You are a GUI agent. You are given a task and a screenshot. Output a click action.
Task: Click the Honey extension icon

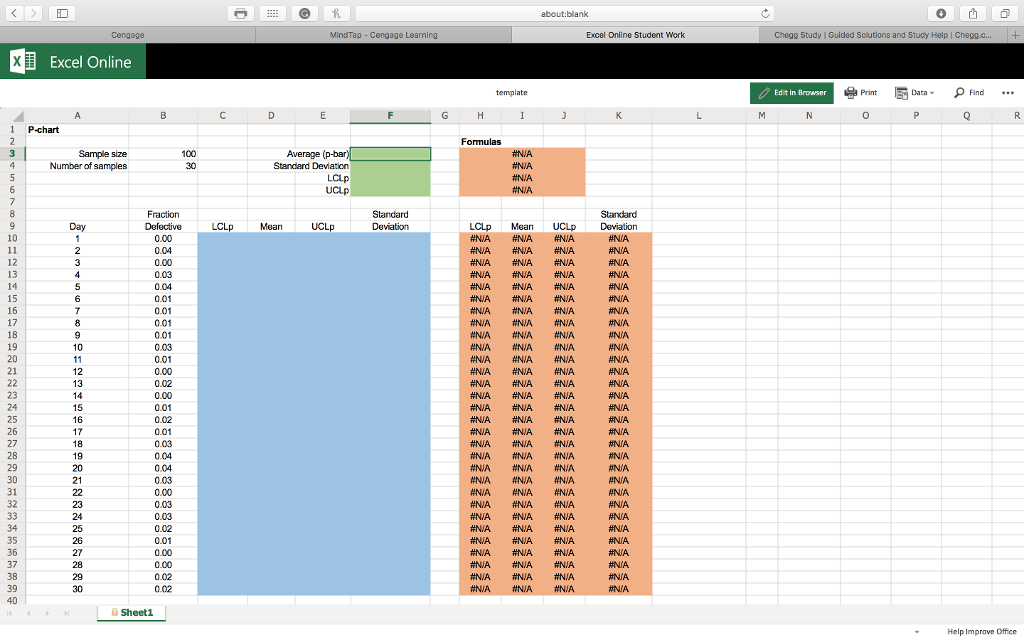click(336, 13)
